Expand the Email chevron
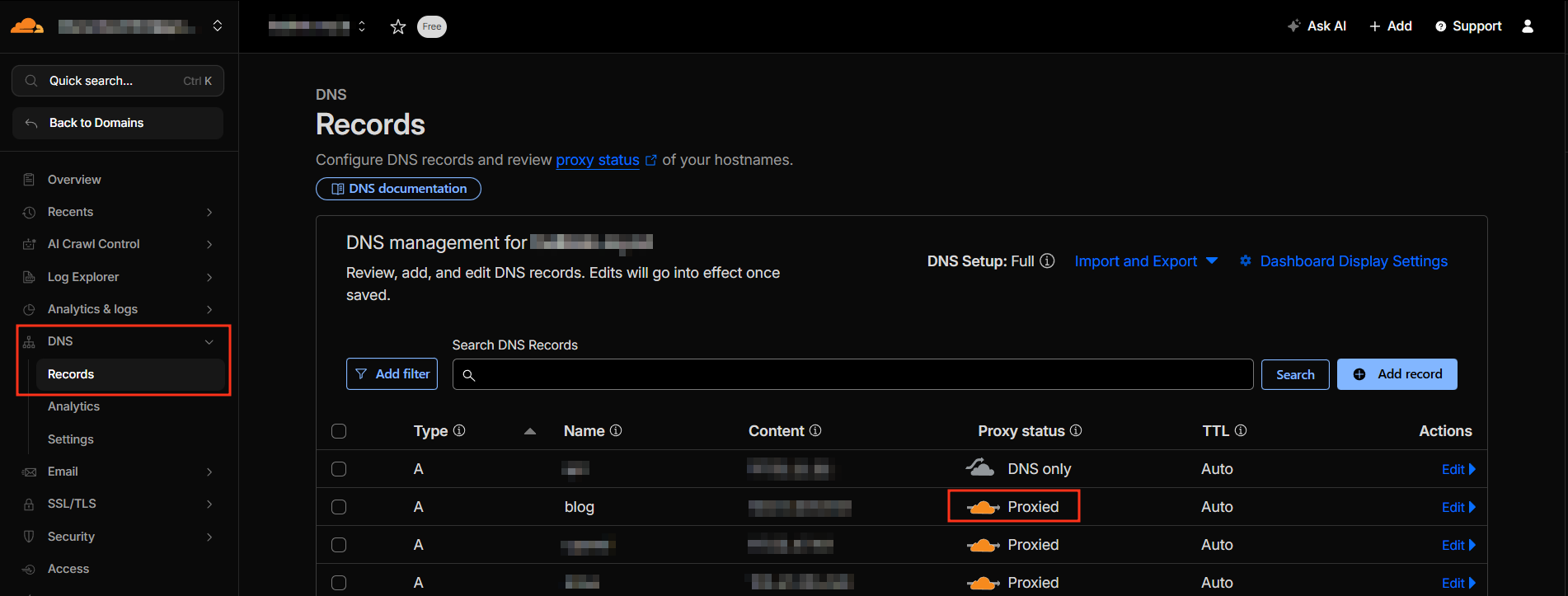The image size is (1568, 596). 209,472
